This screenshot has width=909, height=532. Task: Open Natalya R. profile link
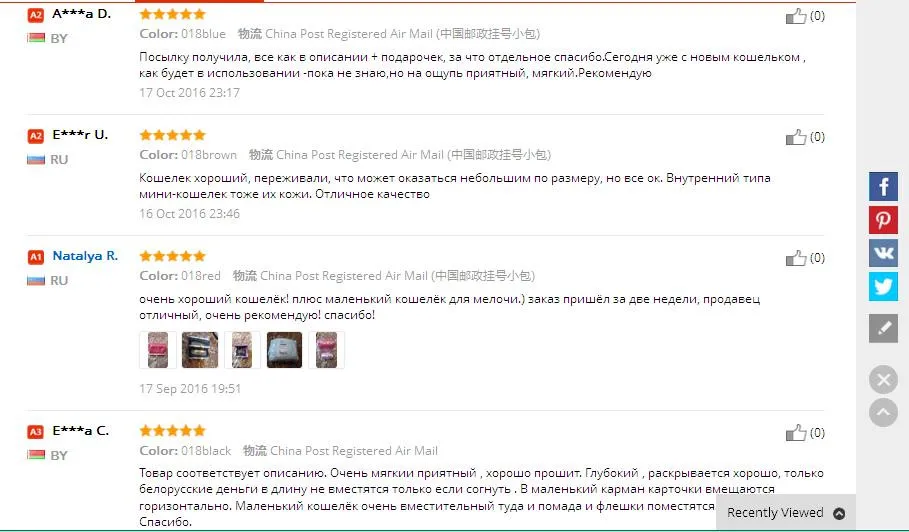[x=85, y=256]
